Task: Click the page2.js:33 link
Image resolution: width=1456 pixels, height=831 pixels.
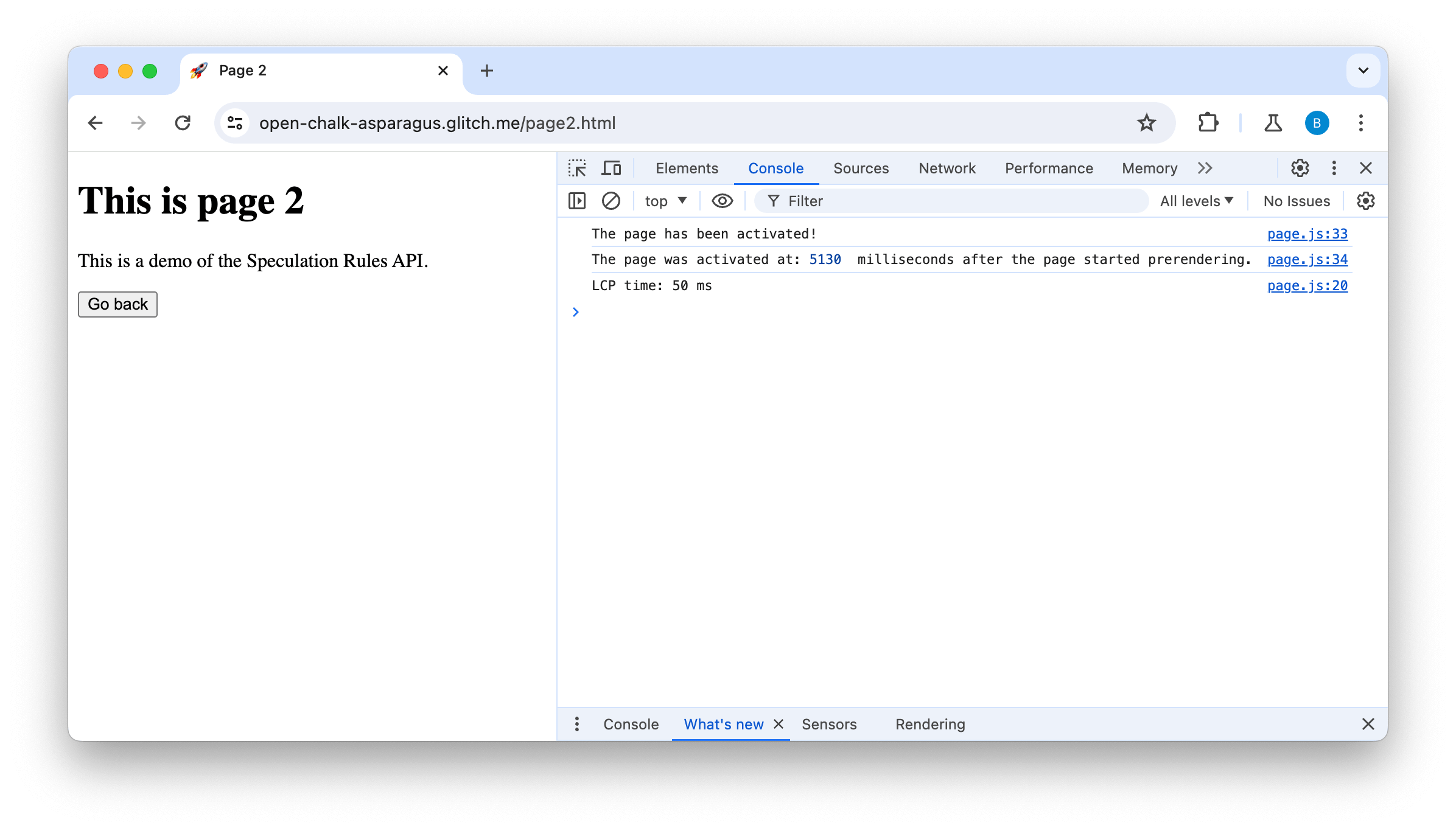Action: click(x=1307, y=233)
